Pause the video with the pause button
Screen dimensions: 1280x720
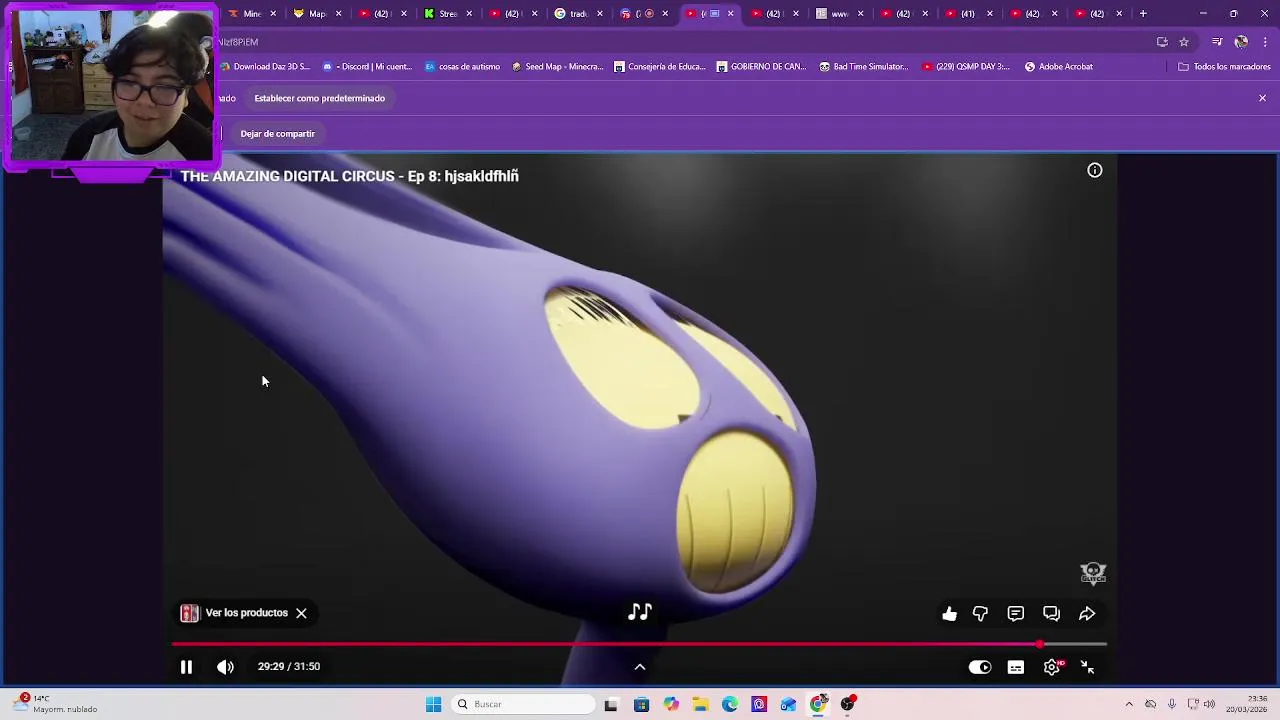point(186,667)
